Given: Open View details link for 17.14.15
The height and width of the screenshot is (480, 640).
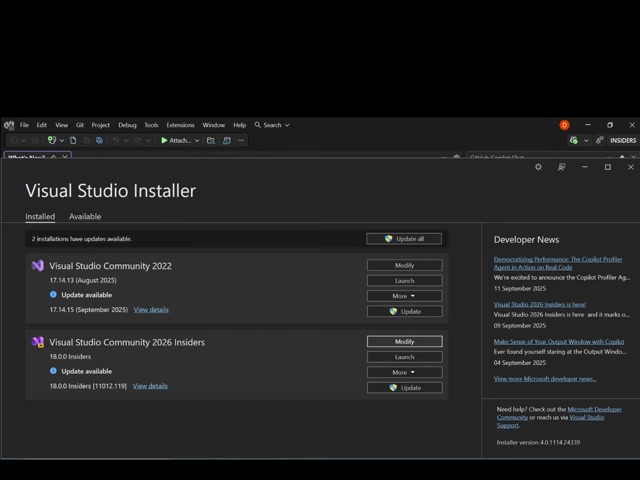Looking at the screenshot, I should pos(151,310).
